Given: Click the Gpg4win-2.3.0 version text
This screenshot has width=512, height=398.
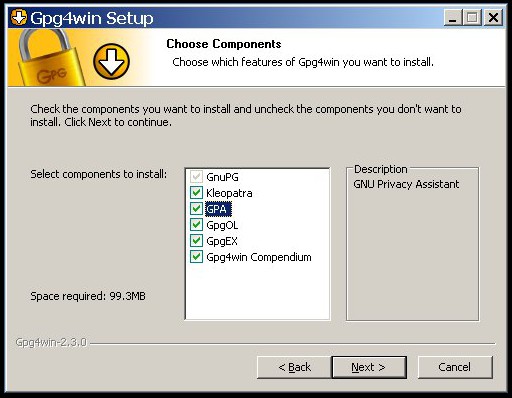Looking at the screenshot, I should pos(51,342).
